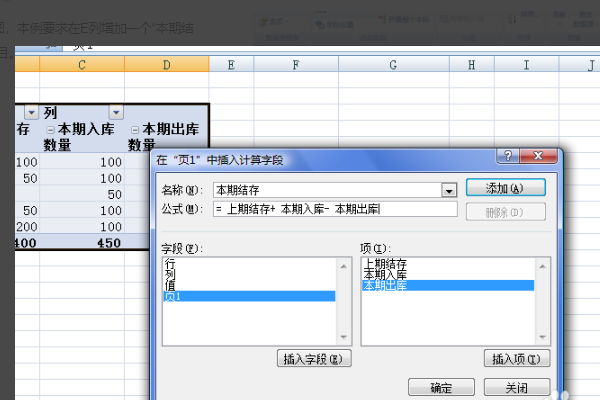Open the row filter dropdown left of 列

coord(30,112)
